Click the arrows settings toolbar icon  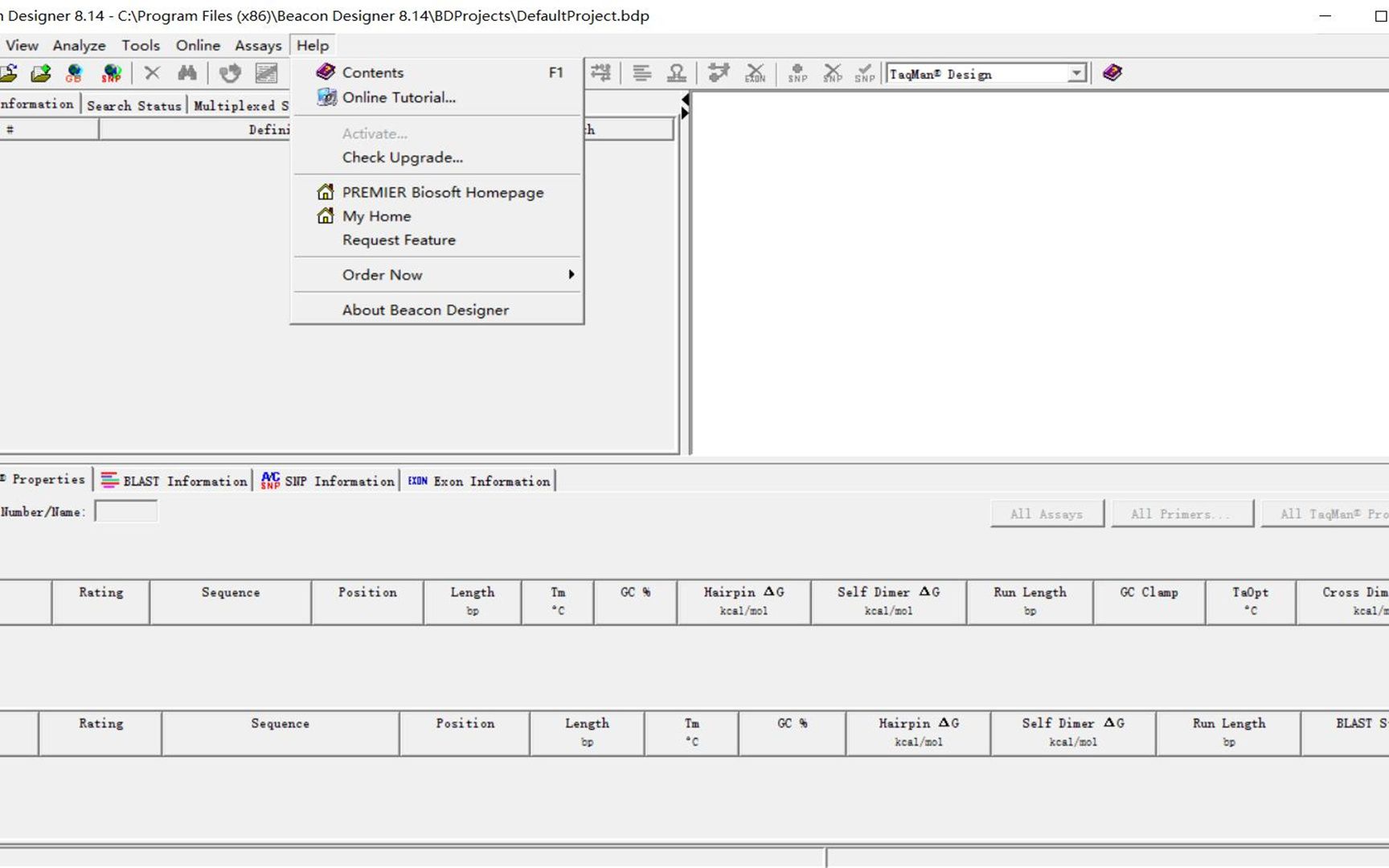600,73
